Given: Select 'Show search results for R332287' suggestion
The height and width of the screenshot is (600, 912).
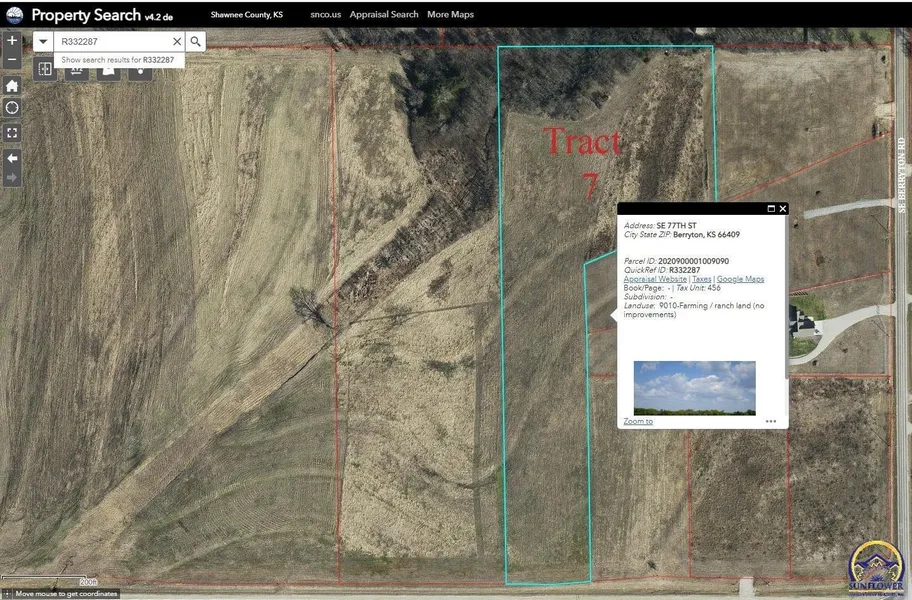Looking at the screenshot, I should 118,60.
